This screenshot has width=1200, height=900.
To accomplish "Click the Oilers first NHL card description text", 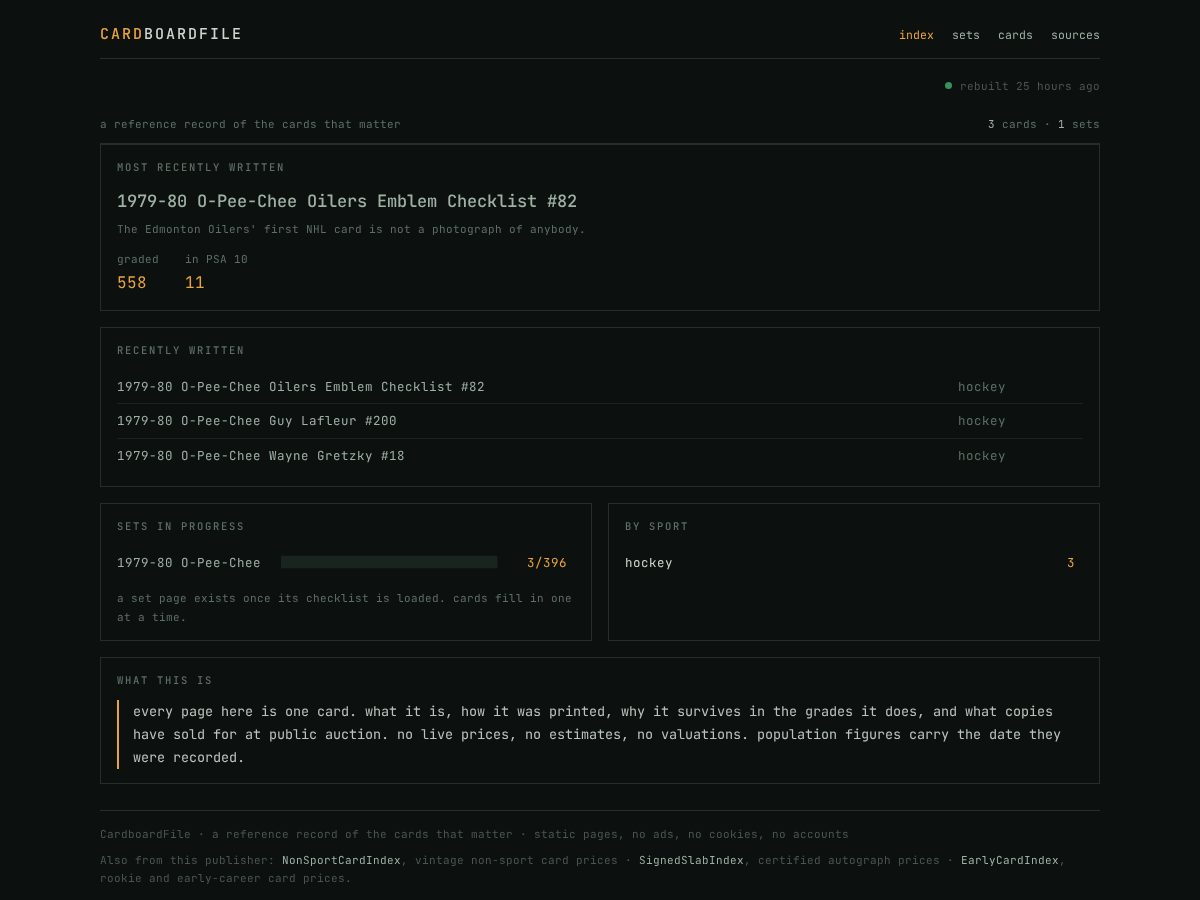I will 351,229.
